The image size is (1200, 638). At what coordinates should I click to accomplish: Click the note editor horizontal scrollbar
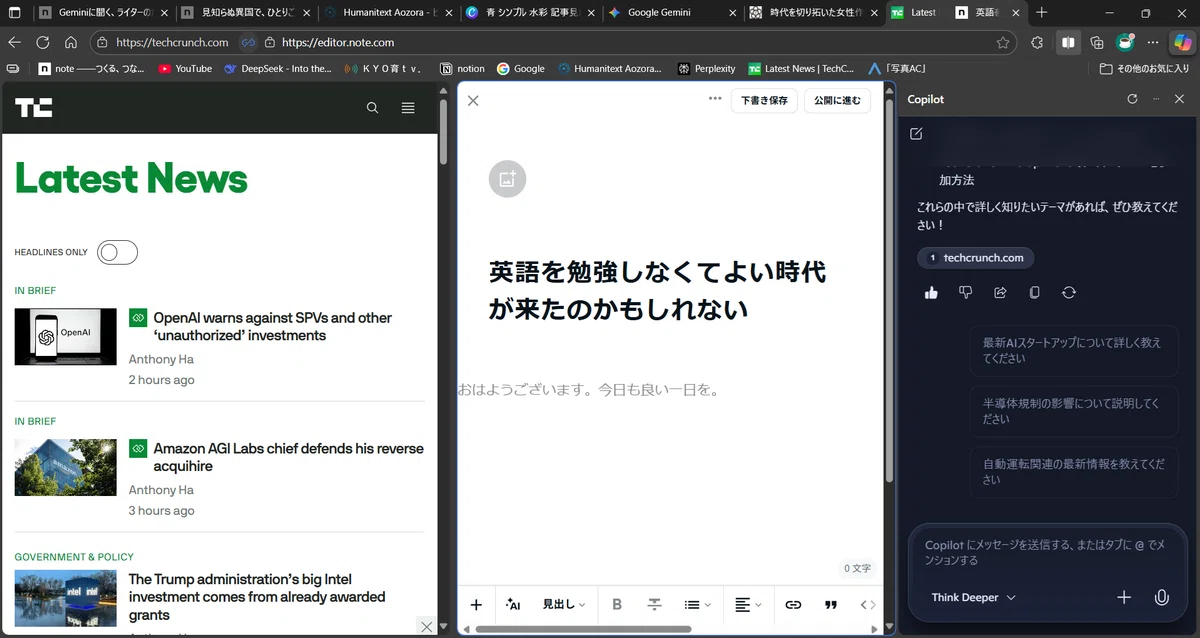pyautogui.click(x=583, y=629)
